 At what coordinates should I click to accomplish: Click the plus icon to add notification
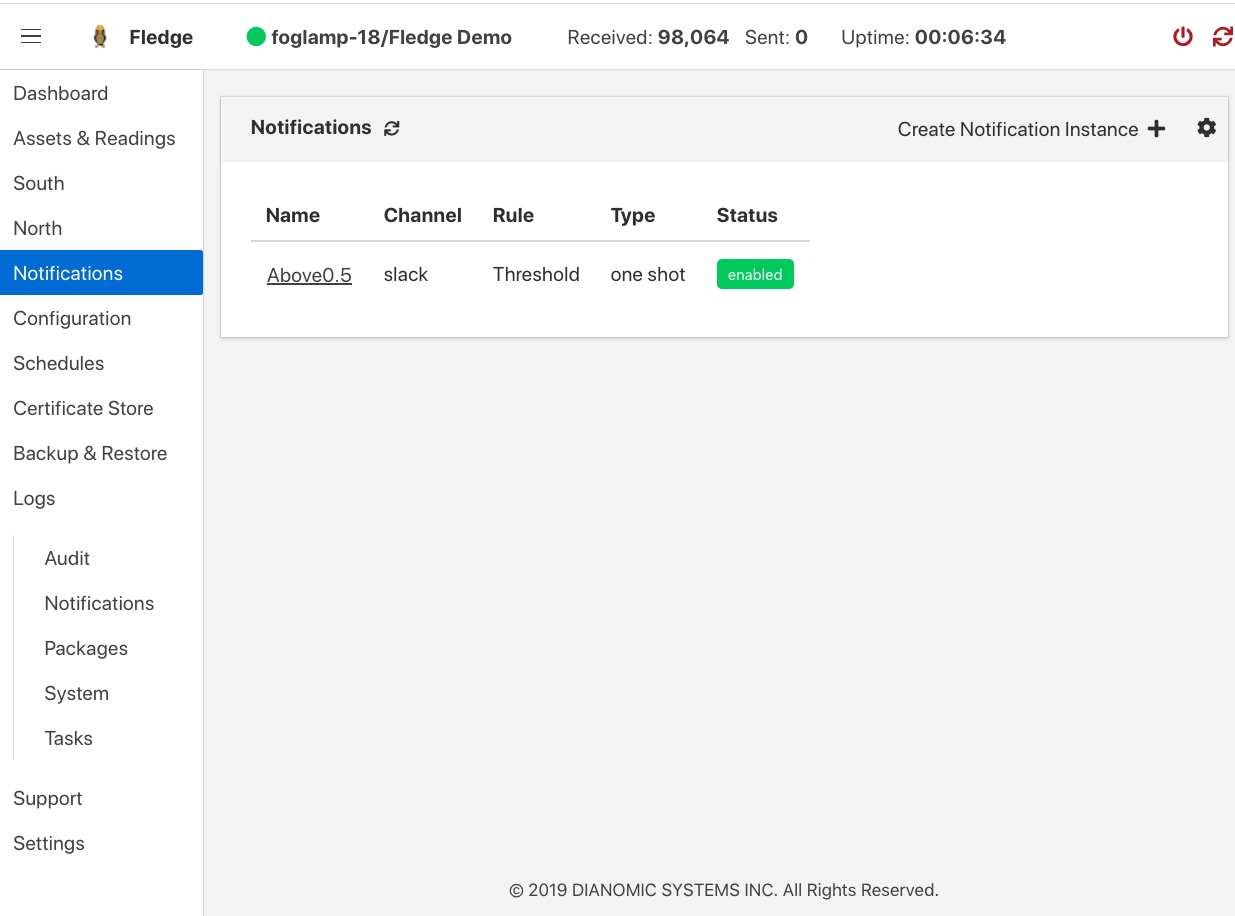click(x=1157, y=129)
